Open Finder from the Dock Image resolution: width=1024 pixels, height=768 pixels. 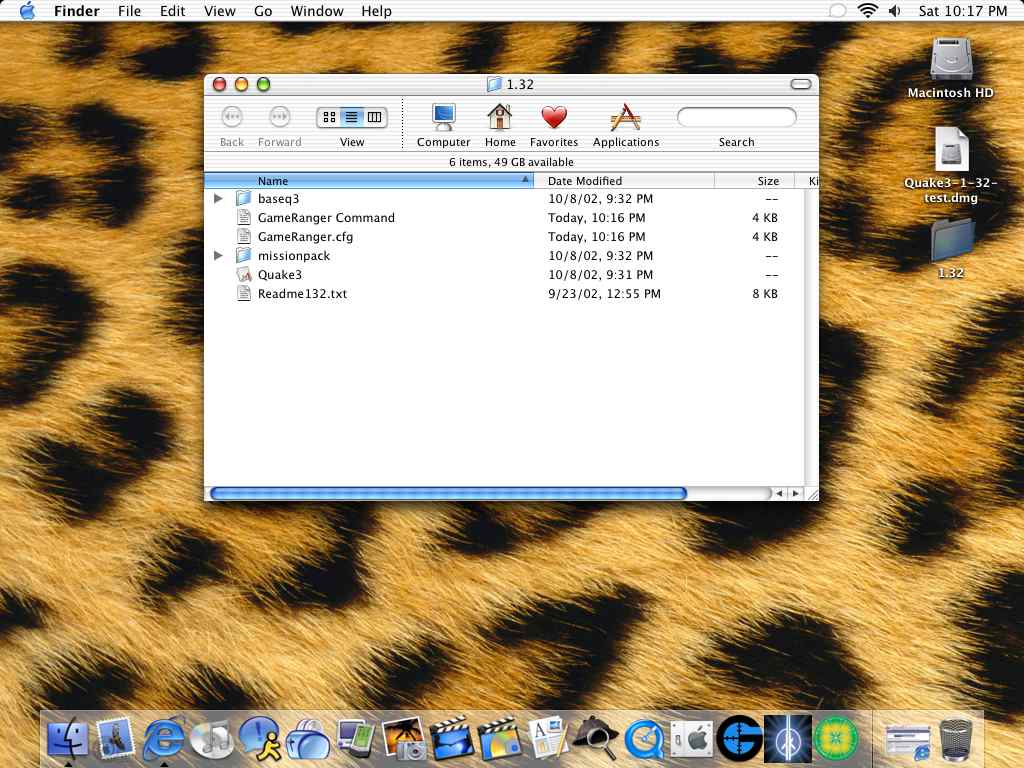[68, 739]
